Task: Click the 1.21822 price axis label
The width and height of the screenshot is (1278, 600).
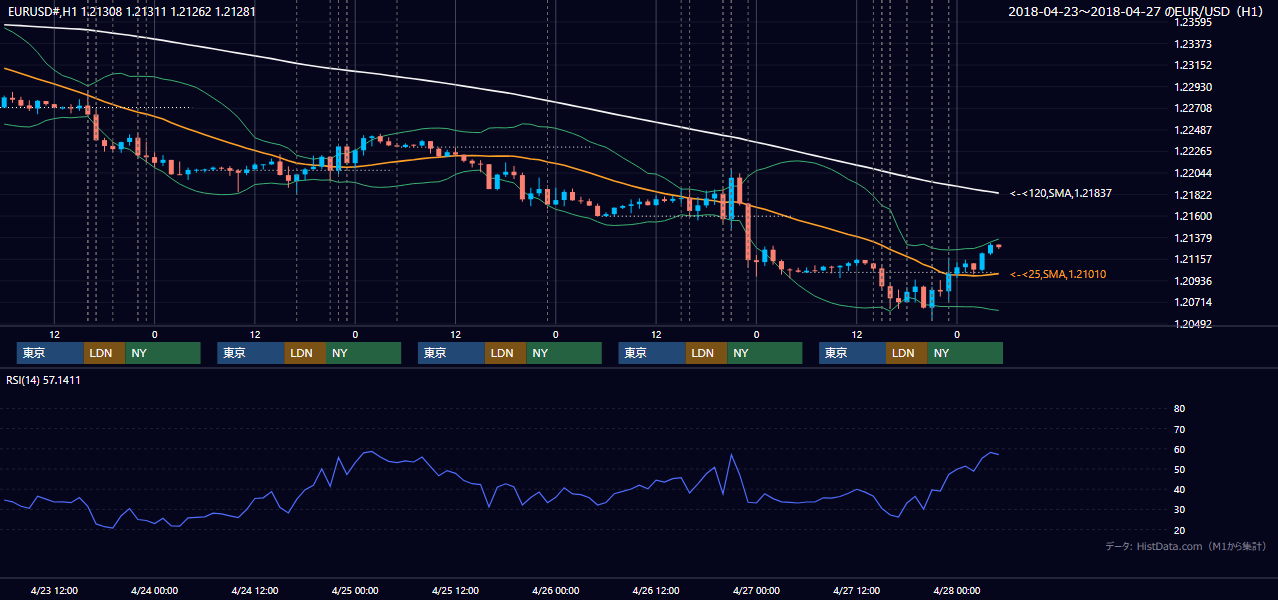Action: point(1192,195)
